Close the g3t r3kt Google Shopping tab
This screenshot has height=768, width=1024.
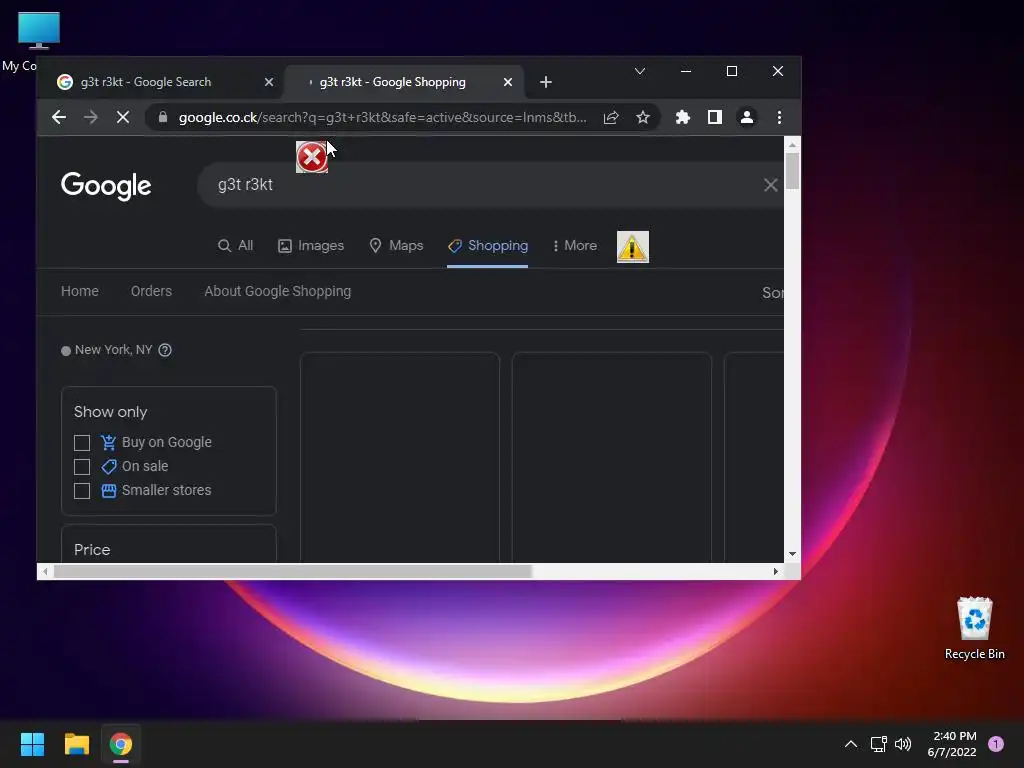[x=508, y=82]
